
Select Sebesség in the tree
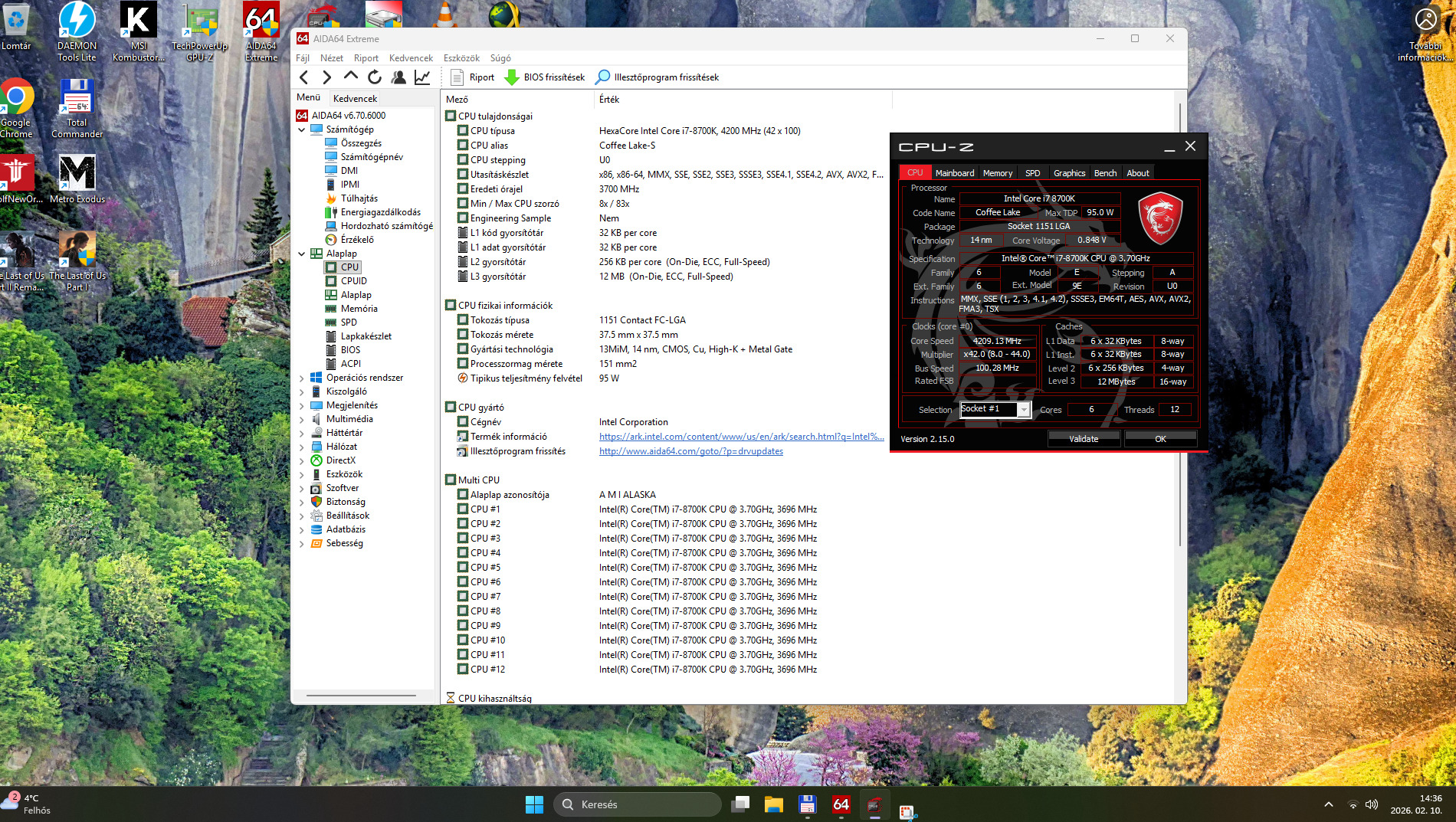[345, 543]
